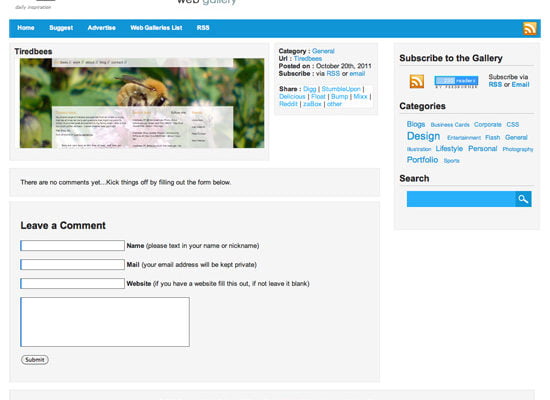The image size is (550, 400).
Task: Share the post on Mixx
Action: click(360, 96)
